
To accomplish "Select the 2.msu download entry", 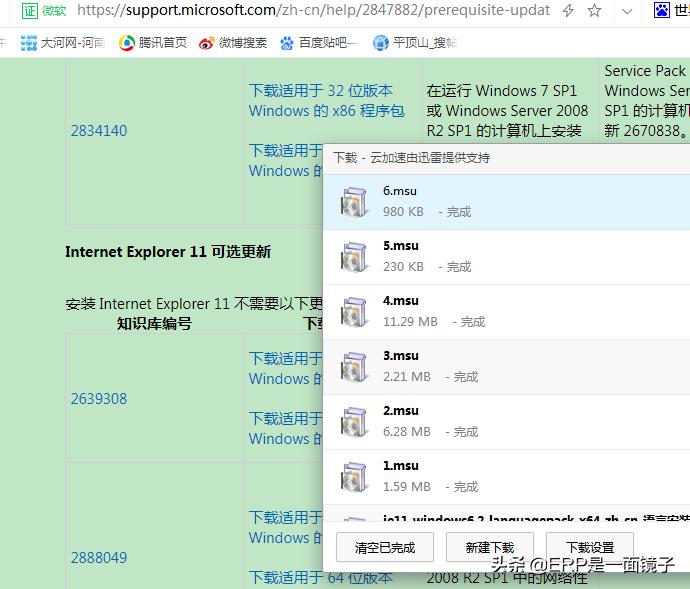I will (x=506, y=422).
